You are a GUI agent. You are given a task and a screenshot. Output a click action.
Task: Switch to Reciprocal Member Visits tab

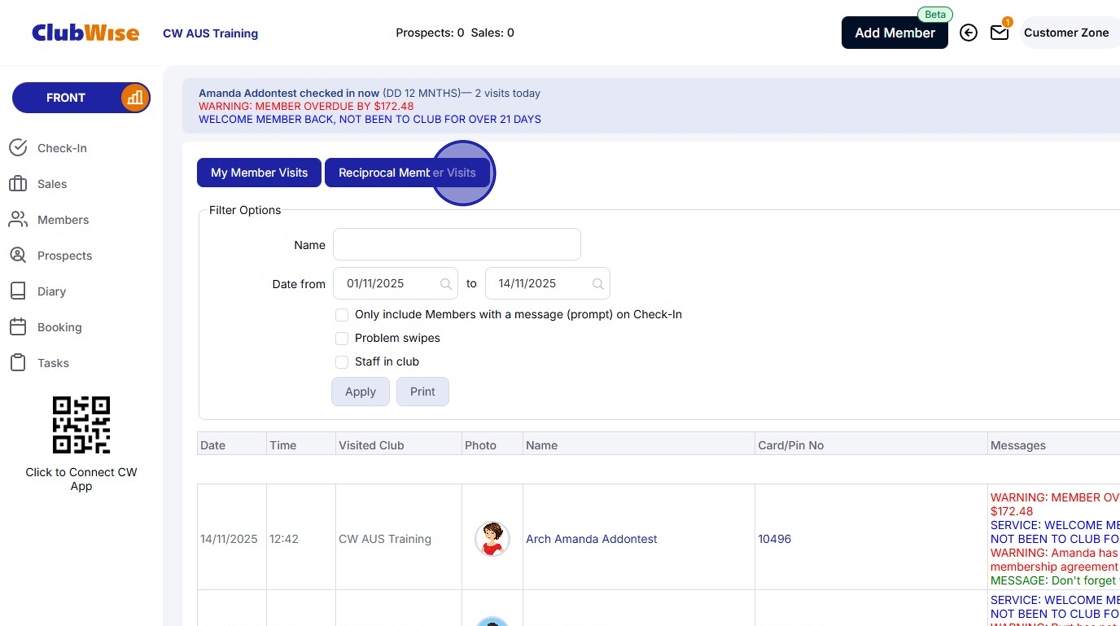tap(407, 173)
